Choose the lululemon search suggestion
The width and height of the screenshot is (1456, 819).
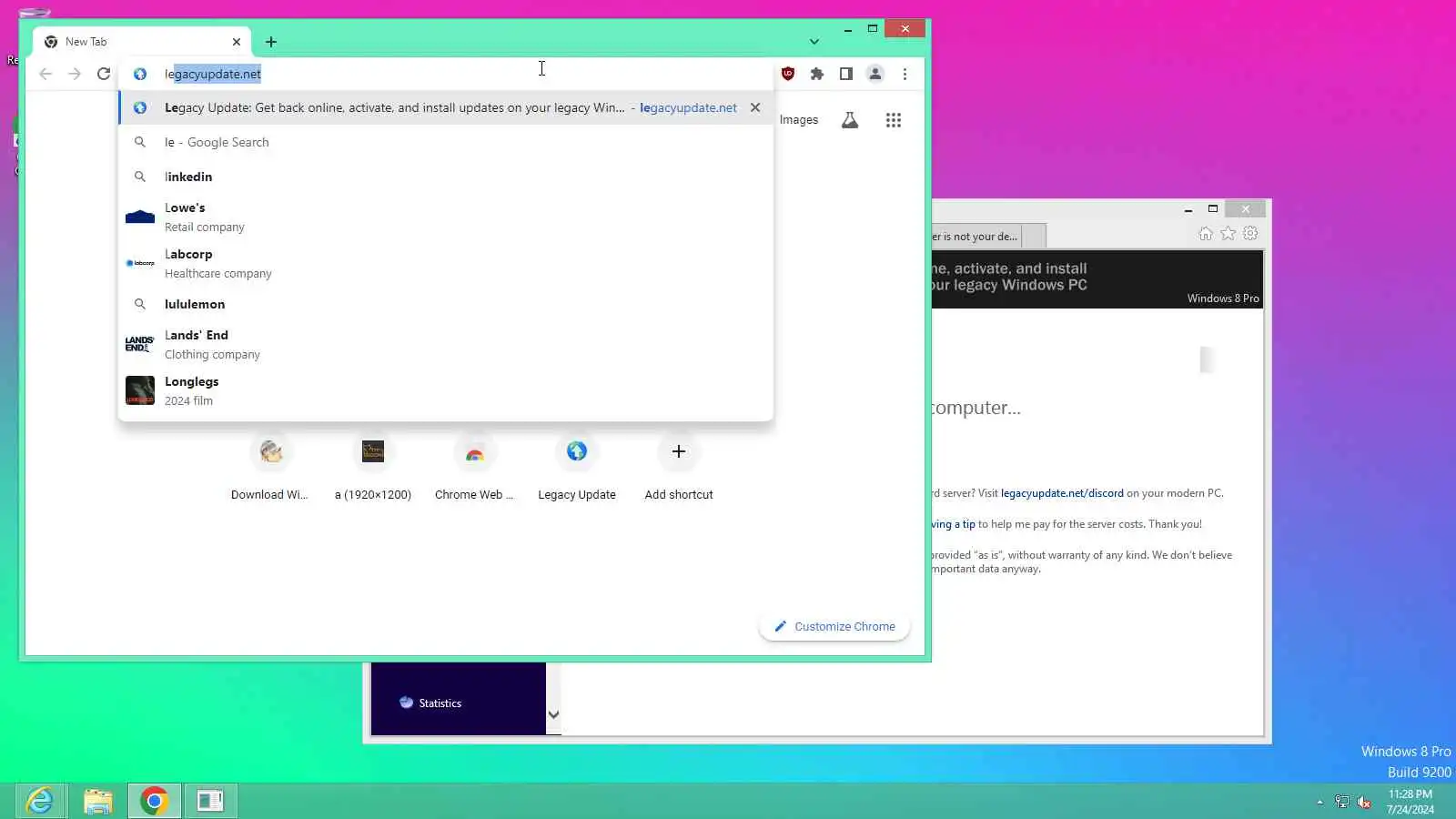click(x=446, y=304)
